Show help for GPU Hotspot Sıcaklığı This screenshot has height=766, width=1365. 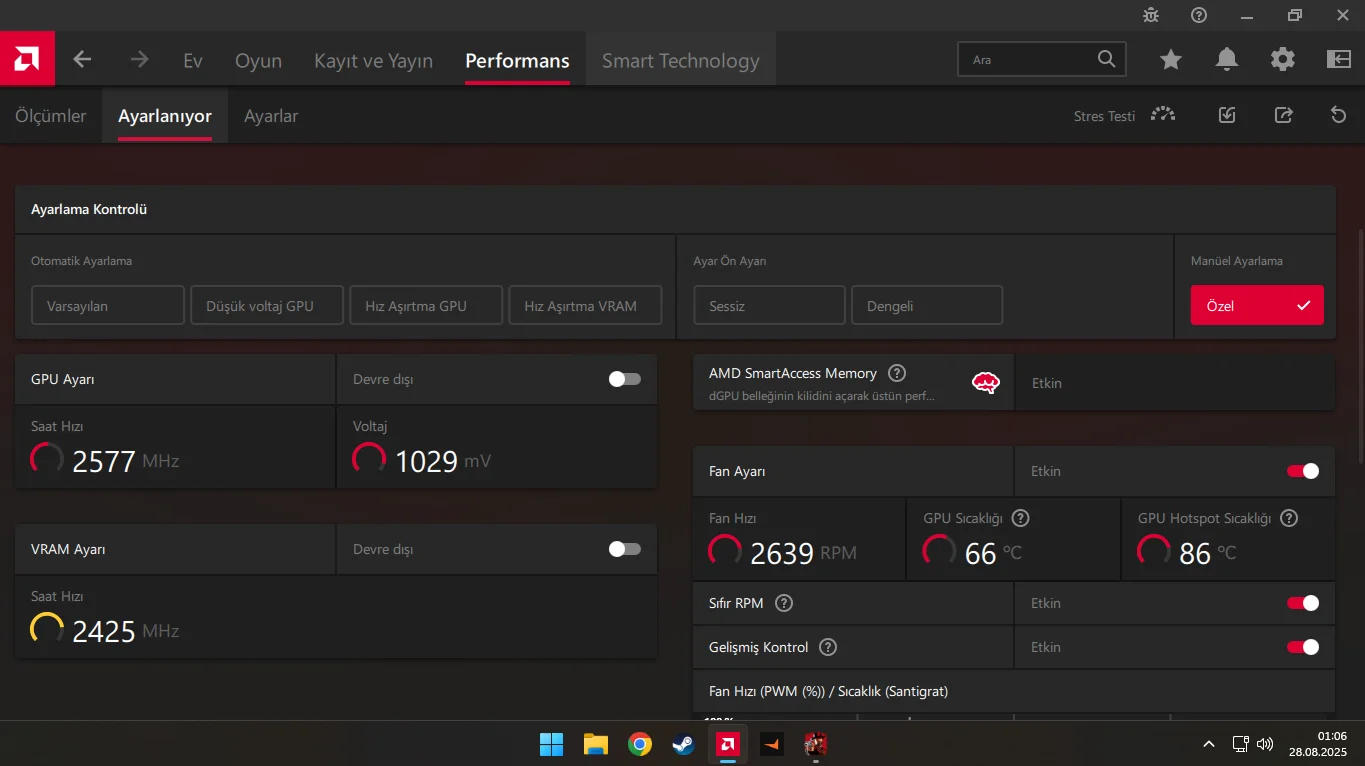point(1289,518)
